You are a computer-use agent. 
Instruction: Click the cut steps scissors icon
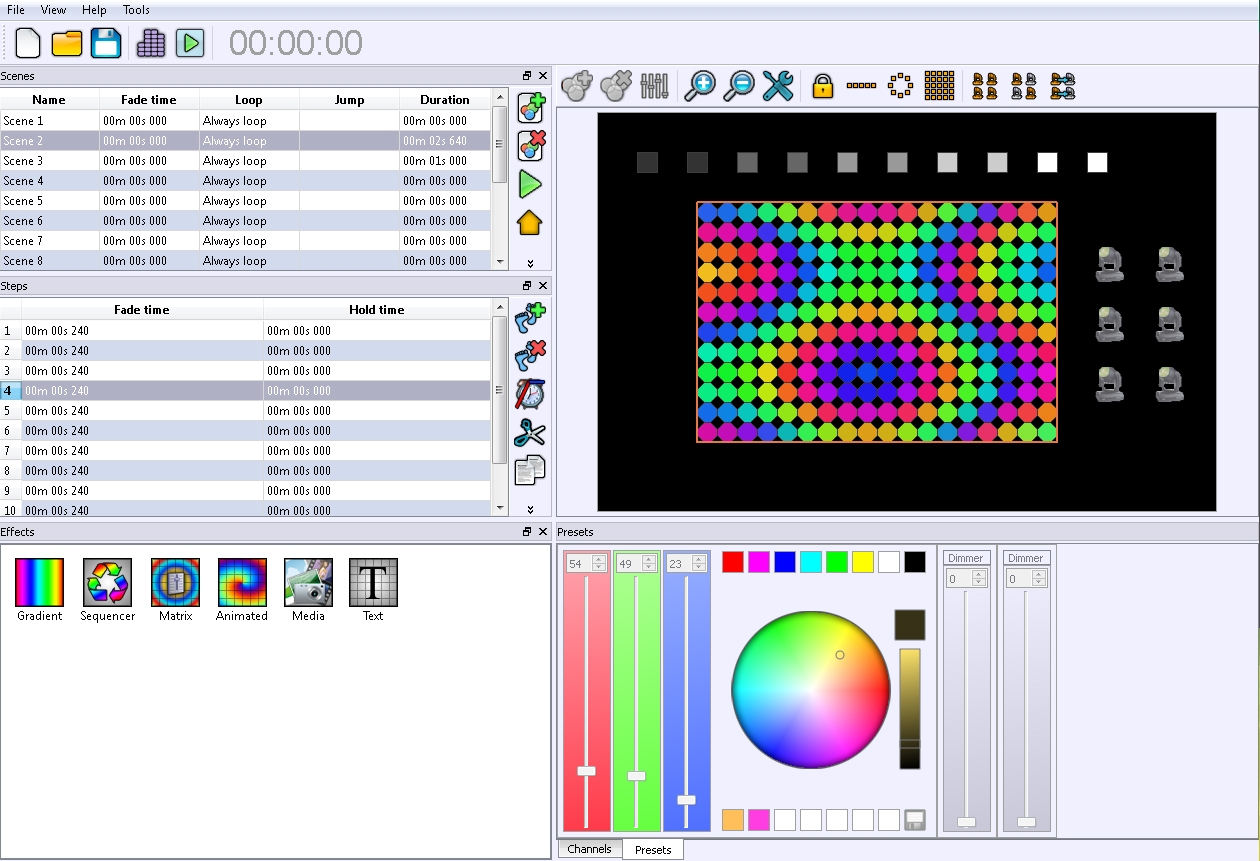pyautogui.click(x=529, y=432)
